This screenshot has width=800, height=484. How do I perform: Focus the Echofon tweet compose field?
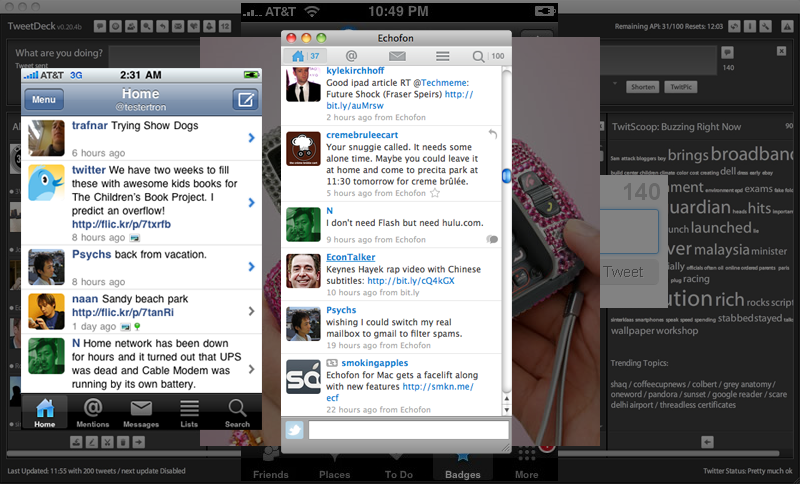coord(408,430)
